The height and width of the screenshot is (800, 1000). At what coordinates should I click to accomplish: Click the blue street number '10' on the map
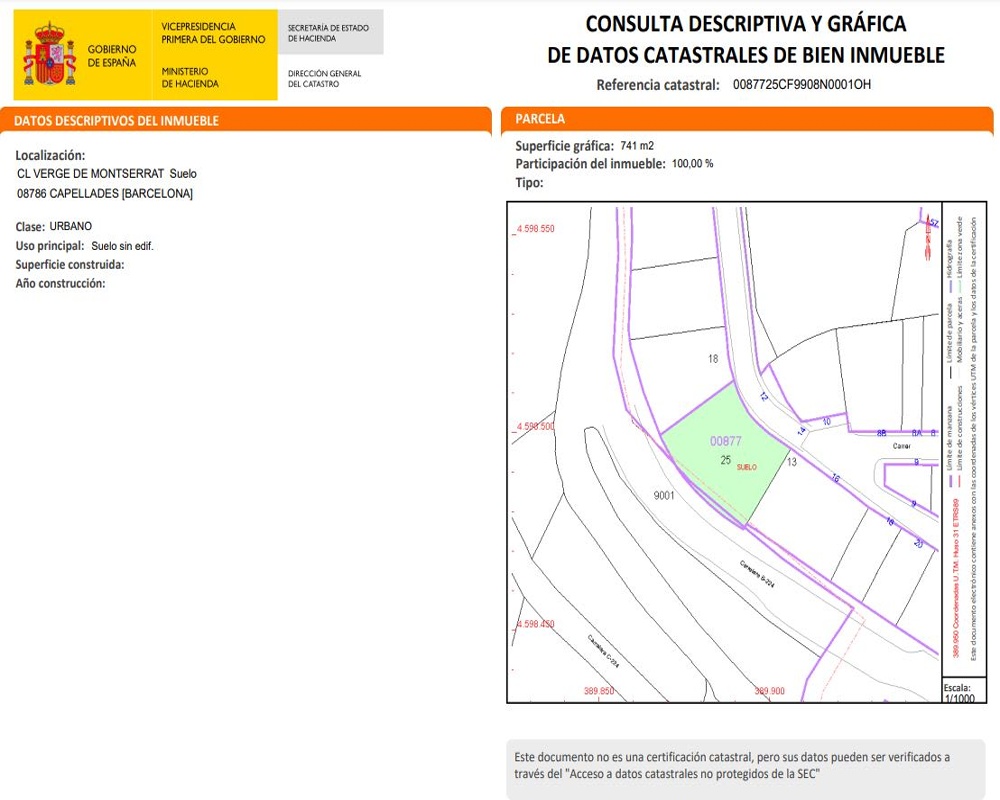(827, 422)
